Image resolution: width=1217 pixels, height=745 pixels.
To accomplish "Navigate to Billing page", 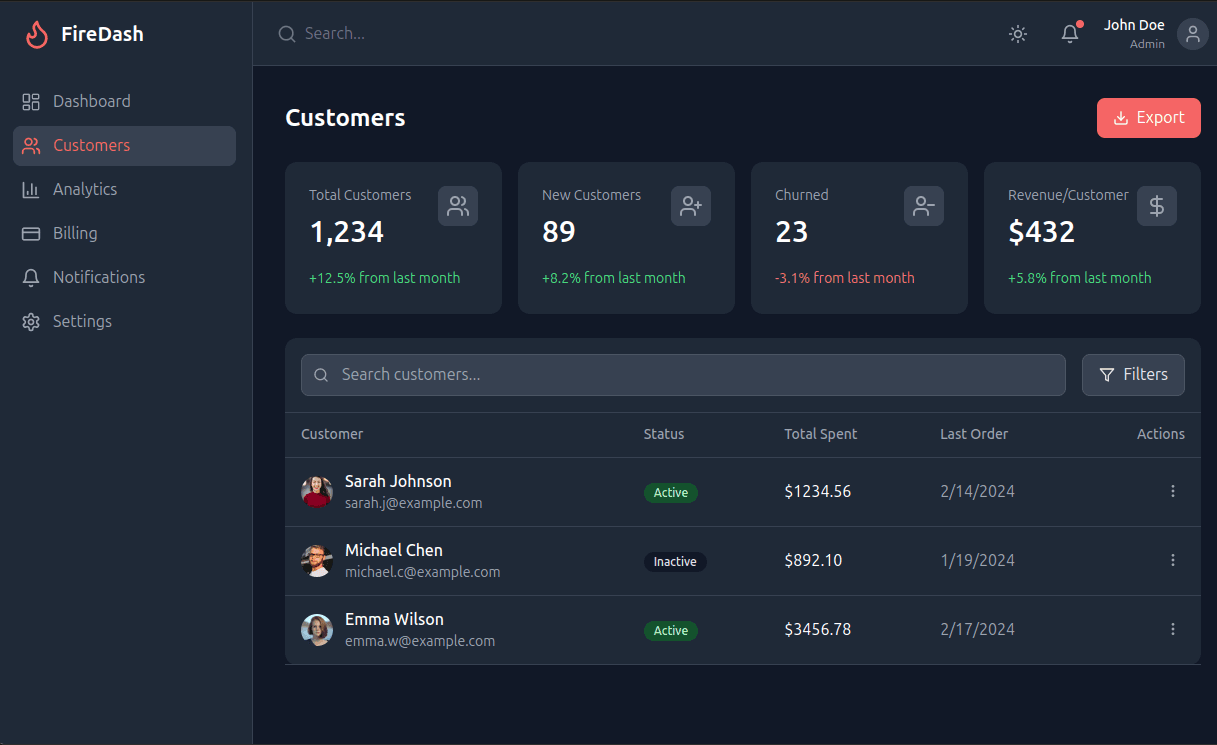I will pos(75,233).
